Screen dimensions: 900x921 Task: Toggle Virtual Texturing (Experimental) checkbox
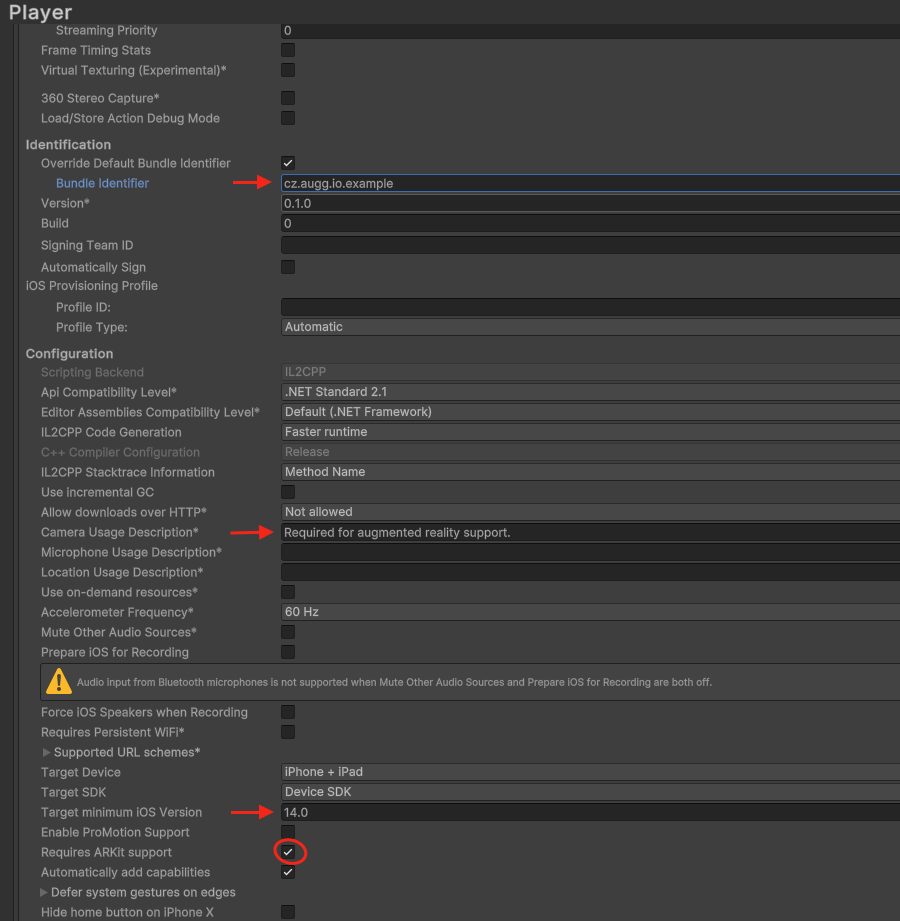tap(288, 70)
